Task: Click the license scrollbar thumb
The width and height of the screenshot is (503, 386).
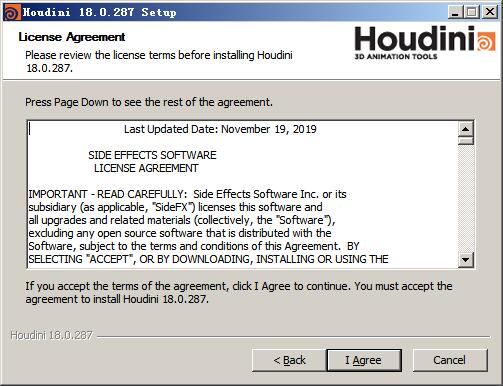Action: 466,140
